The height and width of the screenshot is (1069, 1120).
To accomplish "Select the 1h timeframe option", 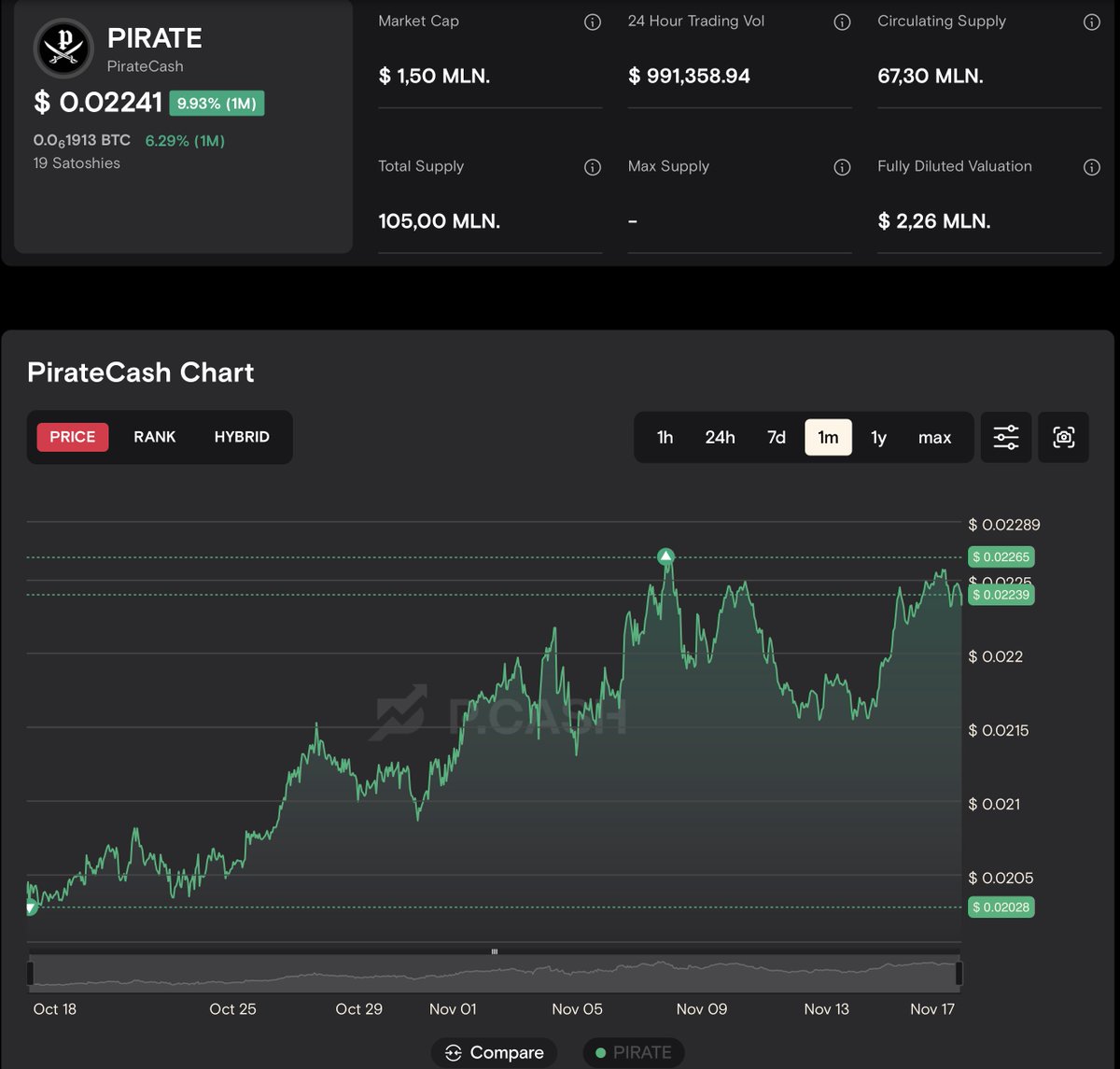I will pos(664,437).
